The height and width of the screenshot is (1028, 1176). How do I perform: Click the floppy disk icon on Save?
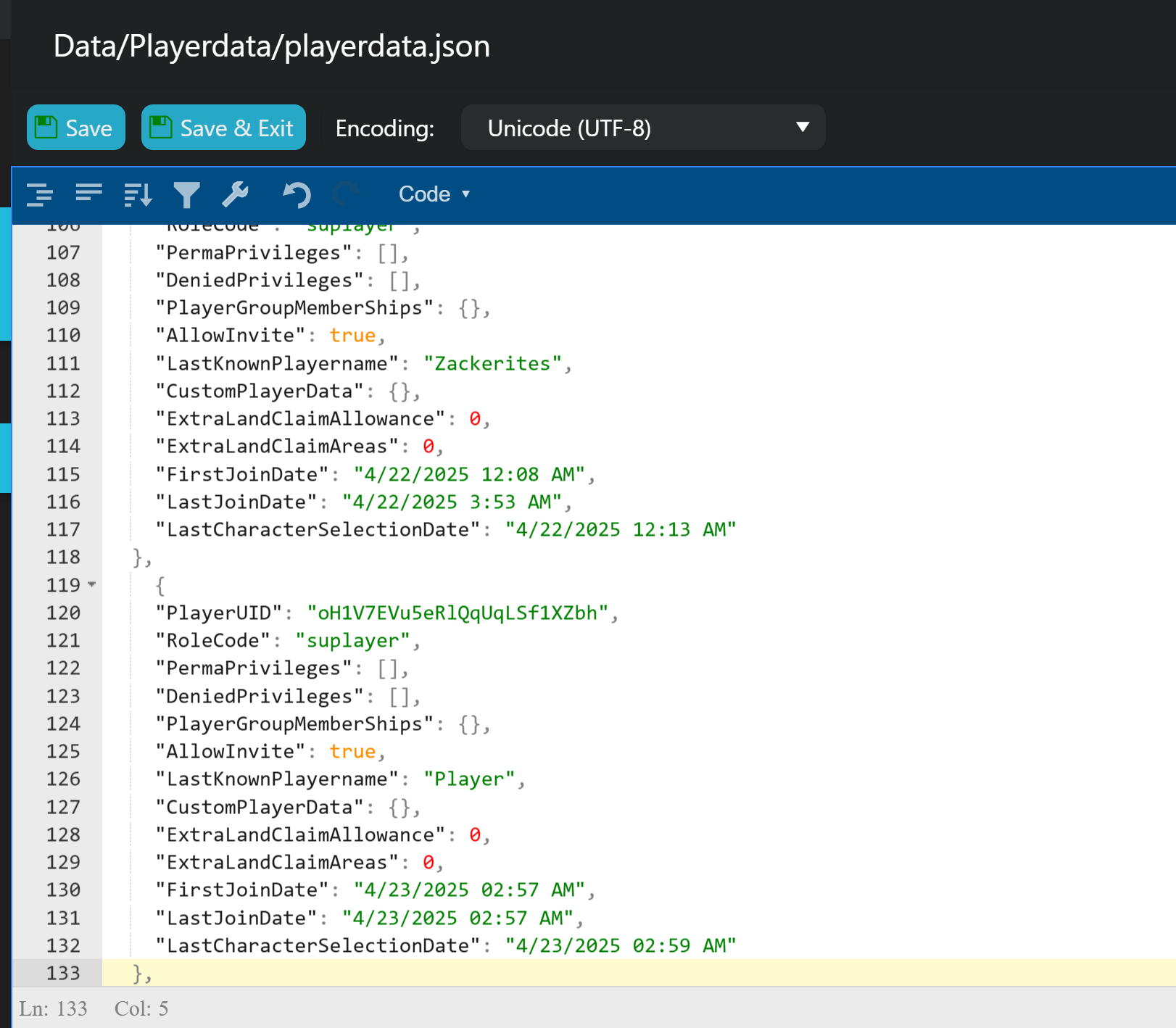[x=46, y=128]
